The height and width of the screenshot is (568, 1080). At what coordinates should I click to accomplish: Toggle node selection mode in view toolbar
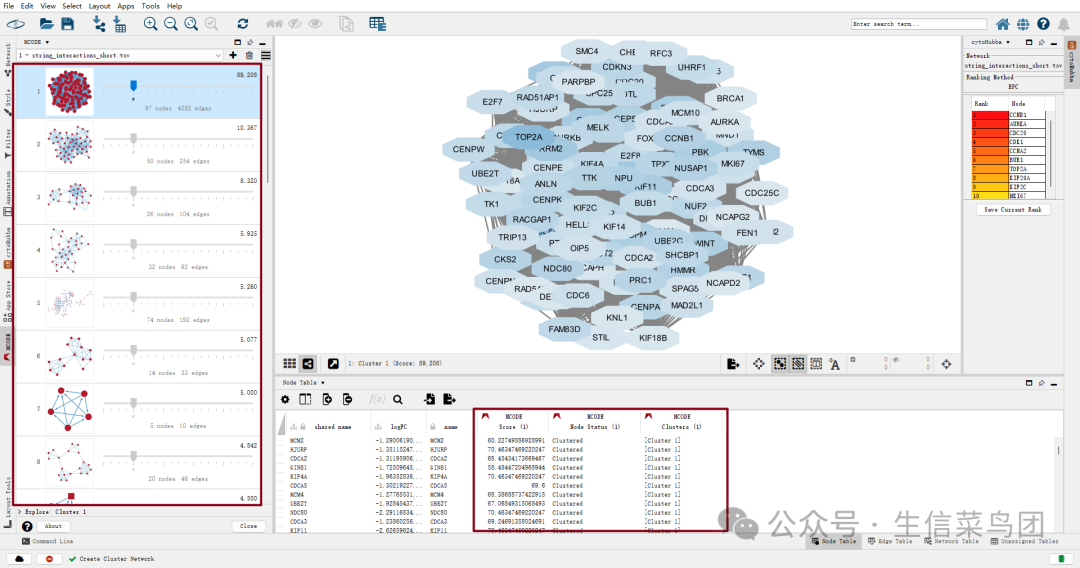point(780,364)
